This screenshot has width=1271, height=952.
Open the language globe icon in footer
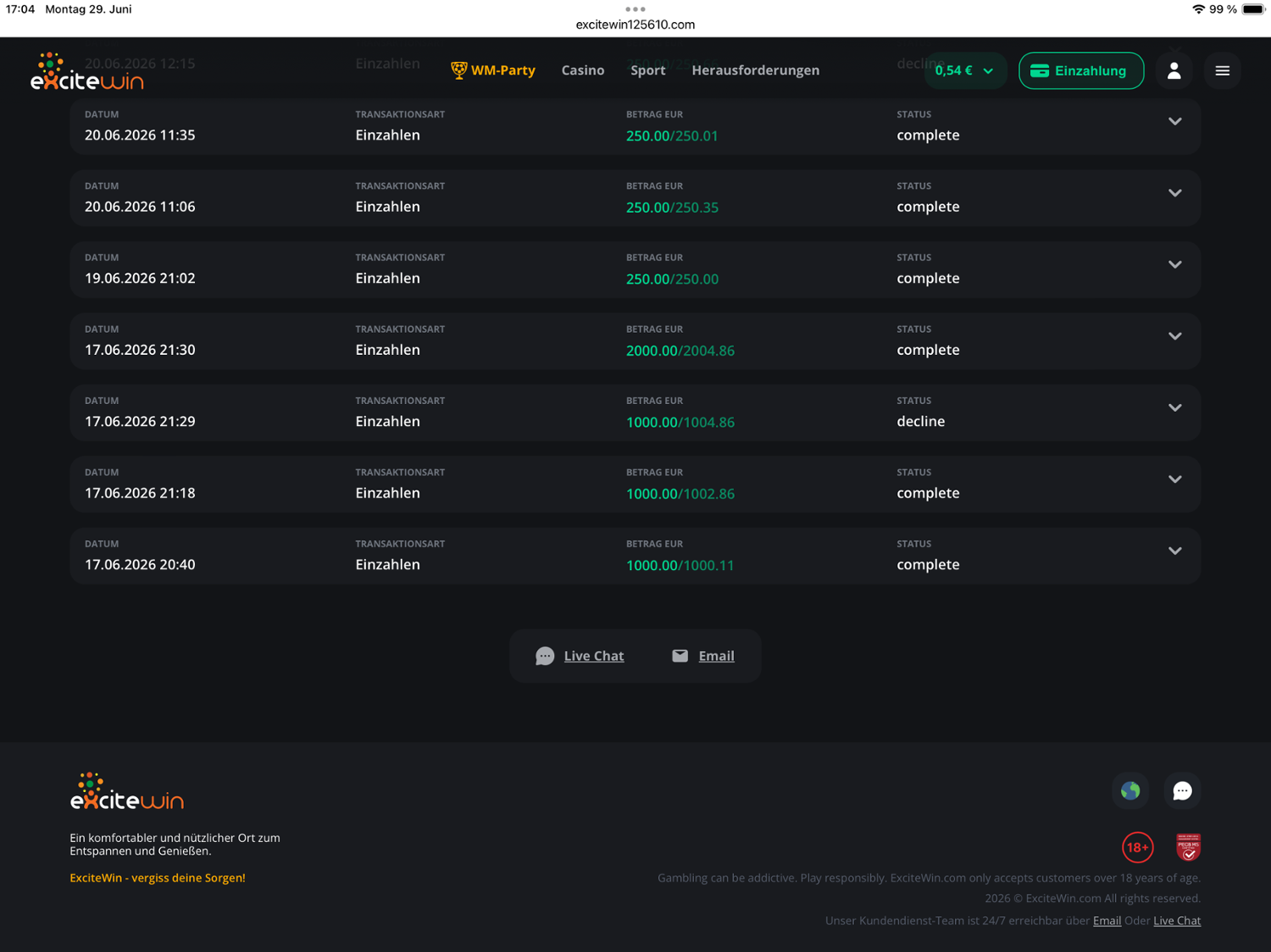(x=1130, y=790)
